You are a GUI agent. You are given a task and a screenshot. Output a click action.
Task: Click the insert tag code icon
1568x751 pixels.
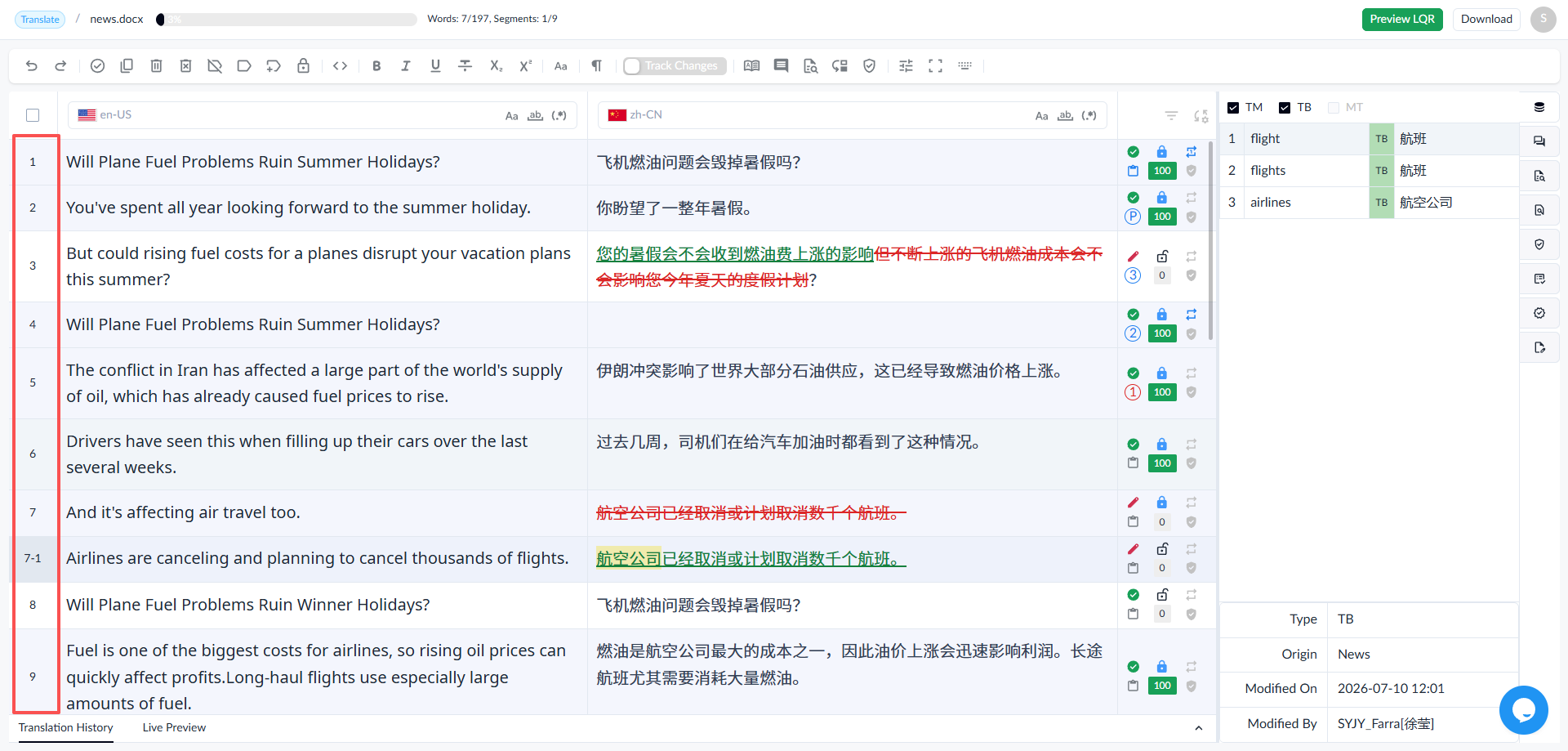coord(341,66)
